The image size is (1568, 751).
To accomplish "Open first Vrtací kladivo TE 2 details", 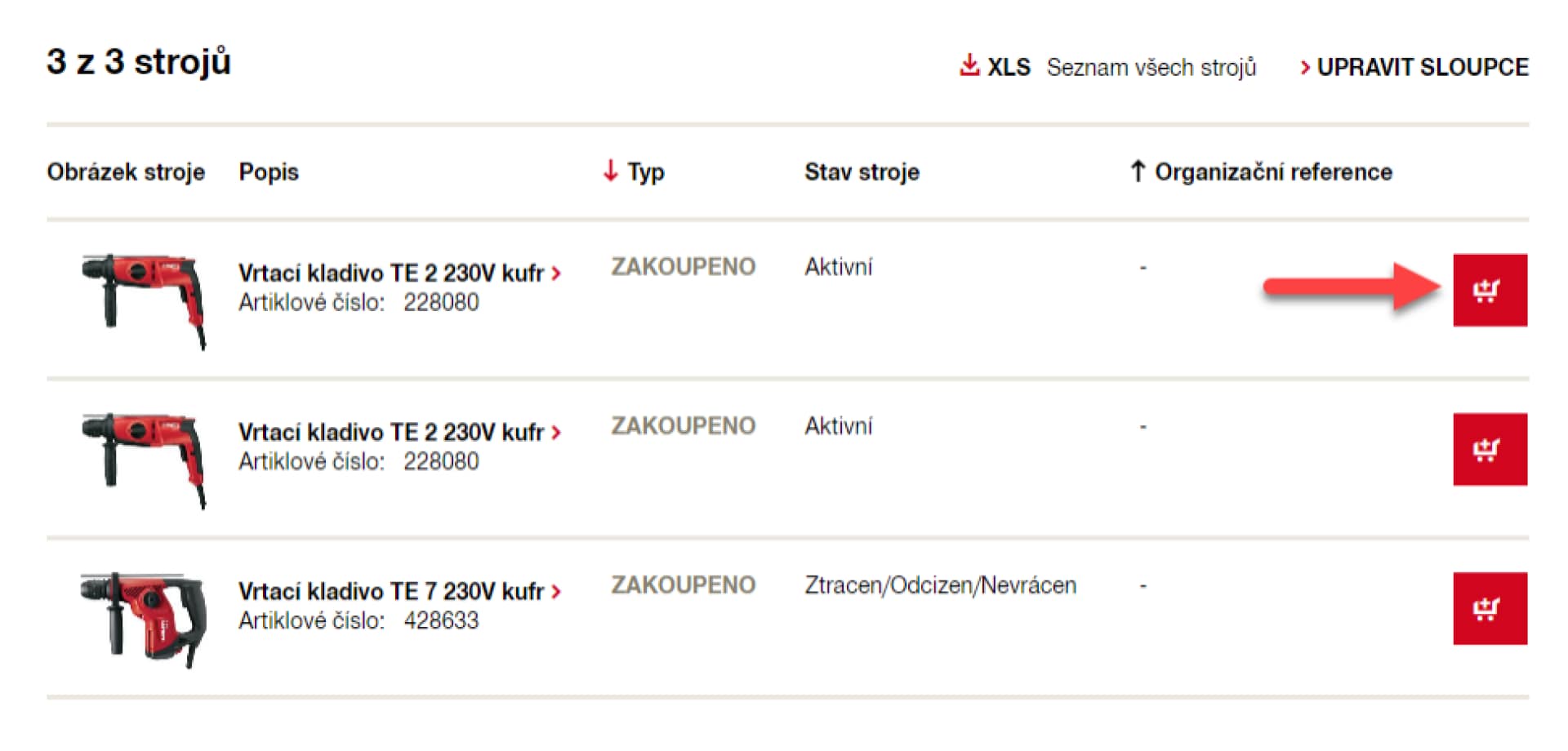I will pos(391,273).
